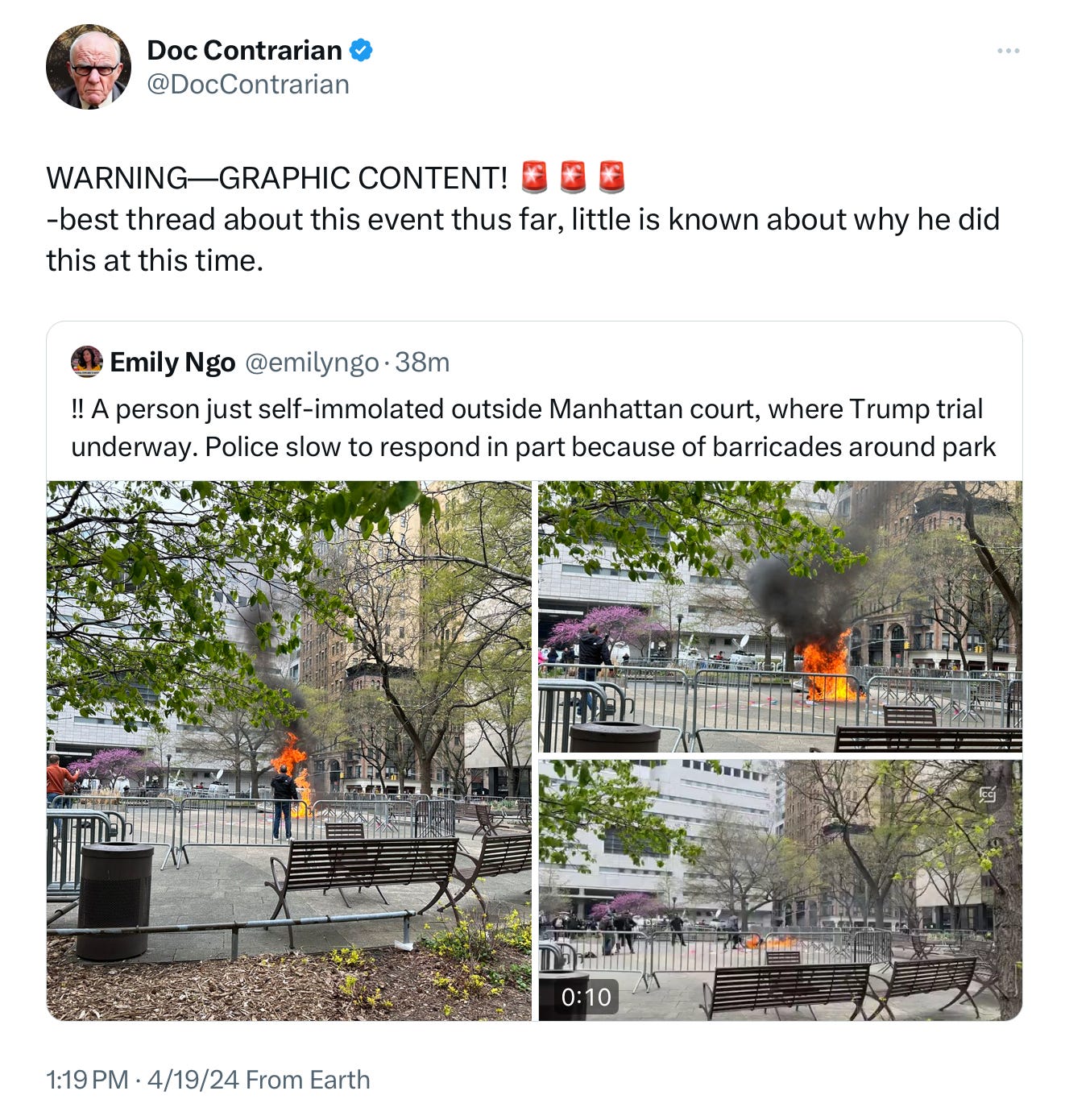Click the quoted tweet text about self-immolation
1065x1120 pixels.
pos(533,428)
